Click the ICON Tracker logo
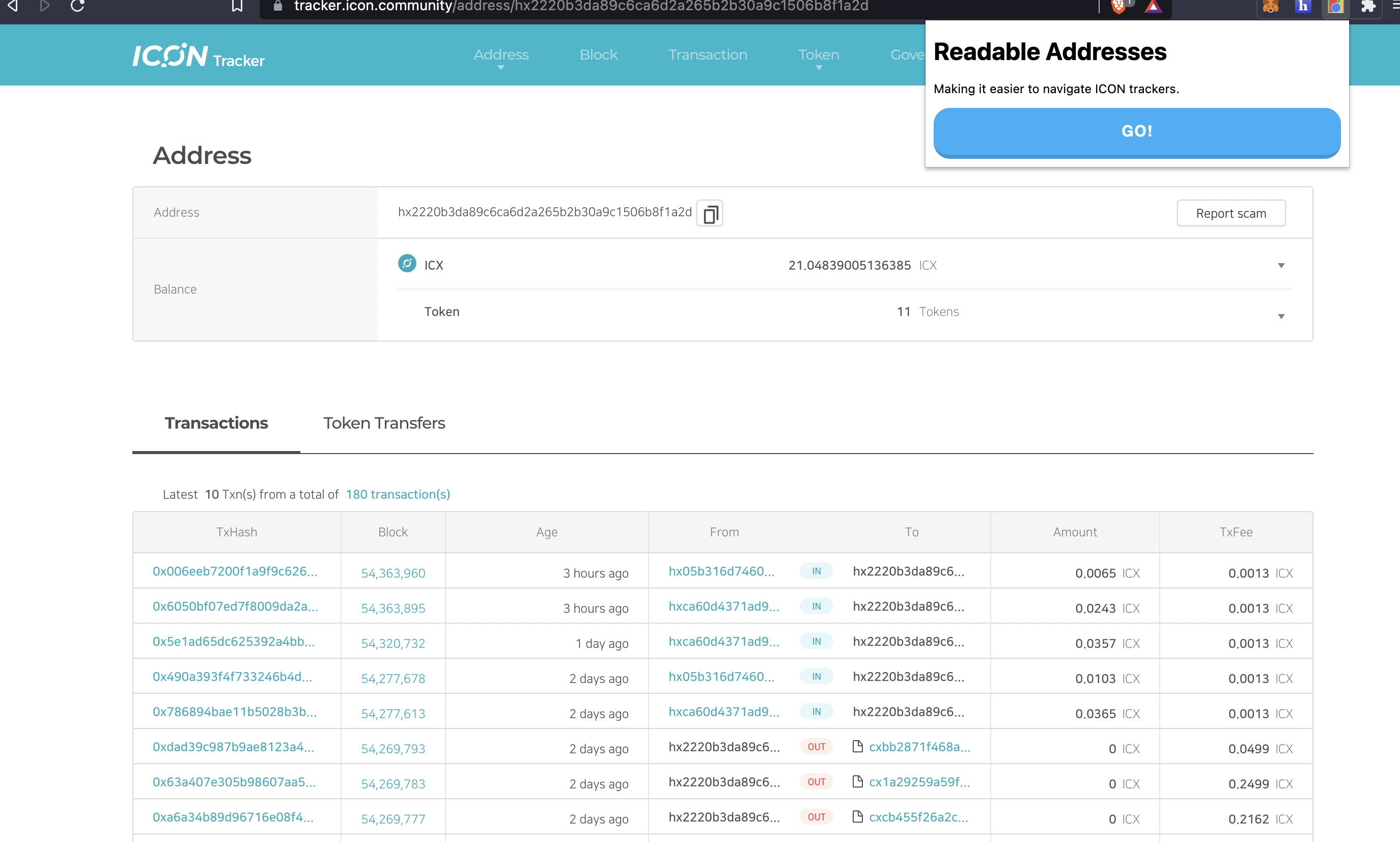 pyautogui.click(x=198, y=55)
